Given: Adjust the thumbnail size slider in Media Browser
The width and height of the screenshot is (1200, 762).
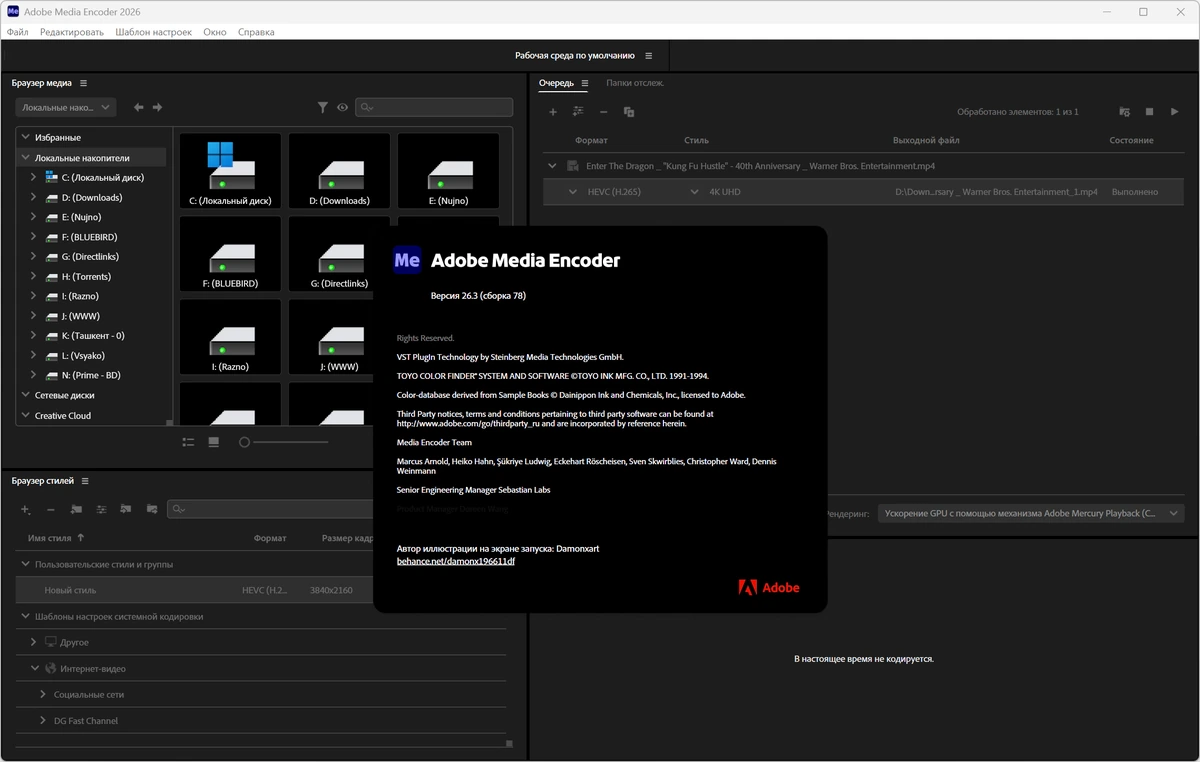Looking at the screenshot, I should (x=284, y=441).
